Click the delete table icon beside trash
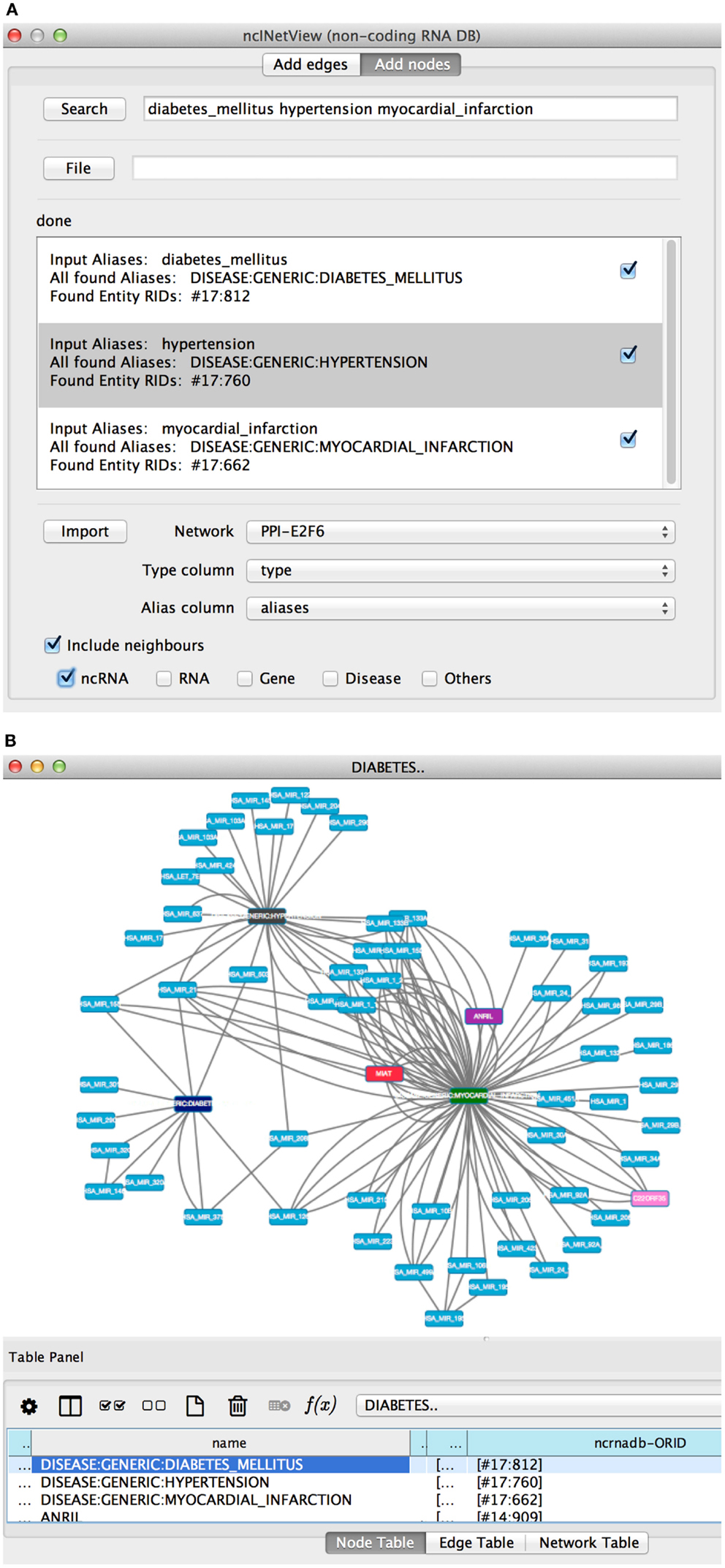 point(279,1406)
